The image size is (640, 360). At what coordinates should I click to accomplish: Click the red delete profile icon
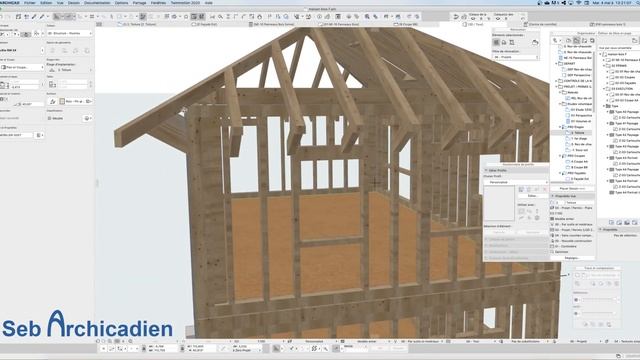point(544,189)
